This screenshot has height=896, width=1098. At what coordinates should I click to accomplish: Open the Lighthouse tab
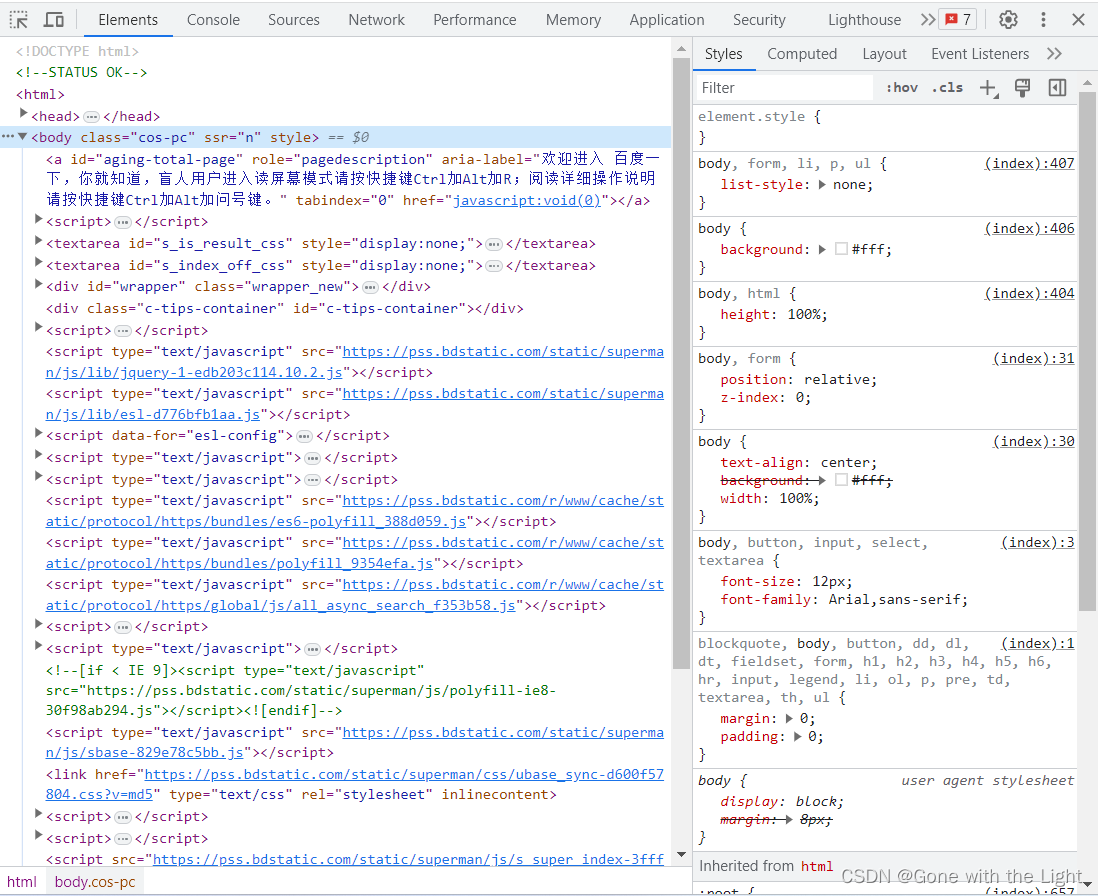(x=864, y=20)
